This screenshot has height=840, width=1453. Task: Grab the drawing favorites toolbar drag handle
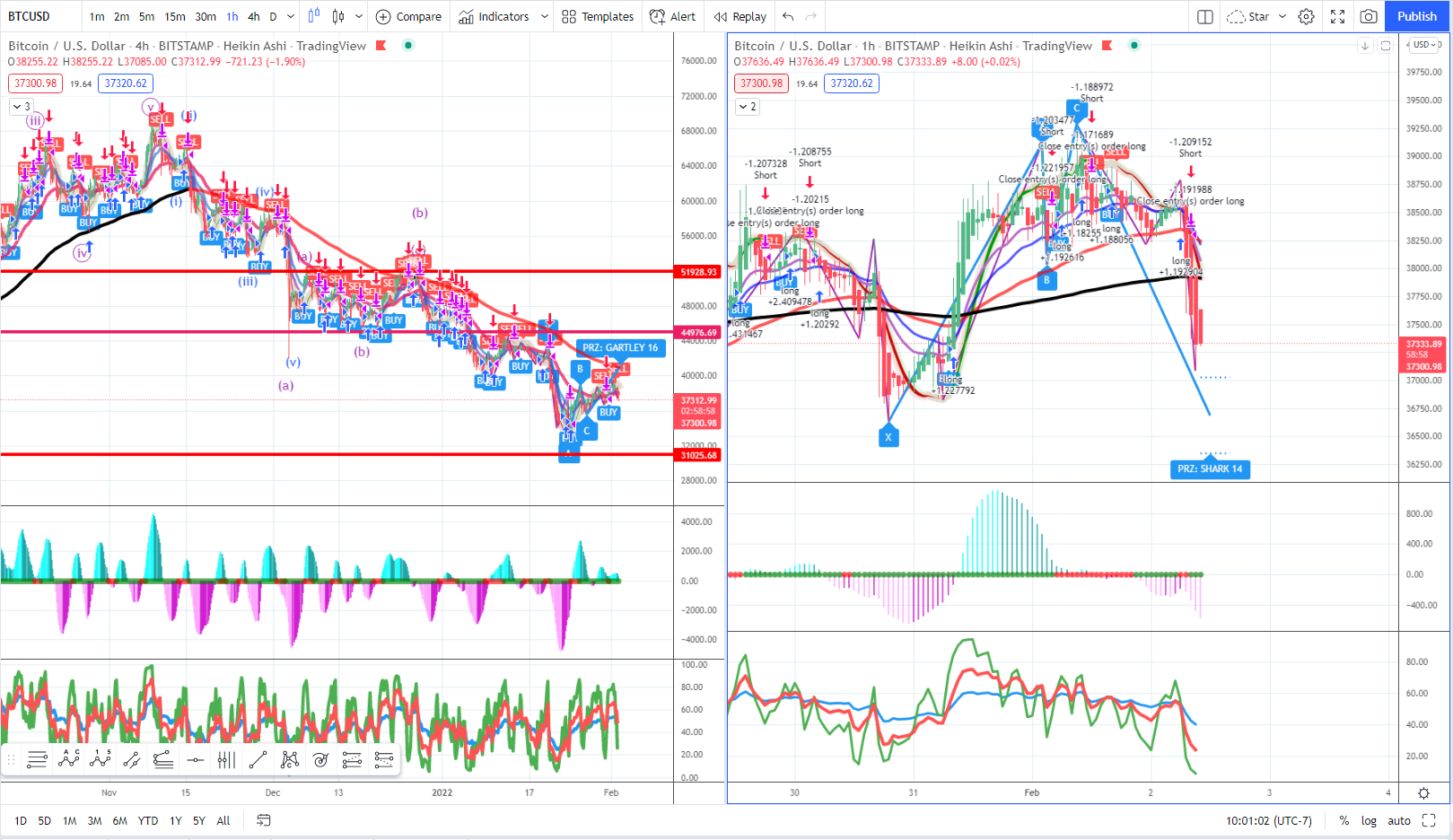[12, 760]
